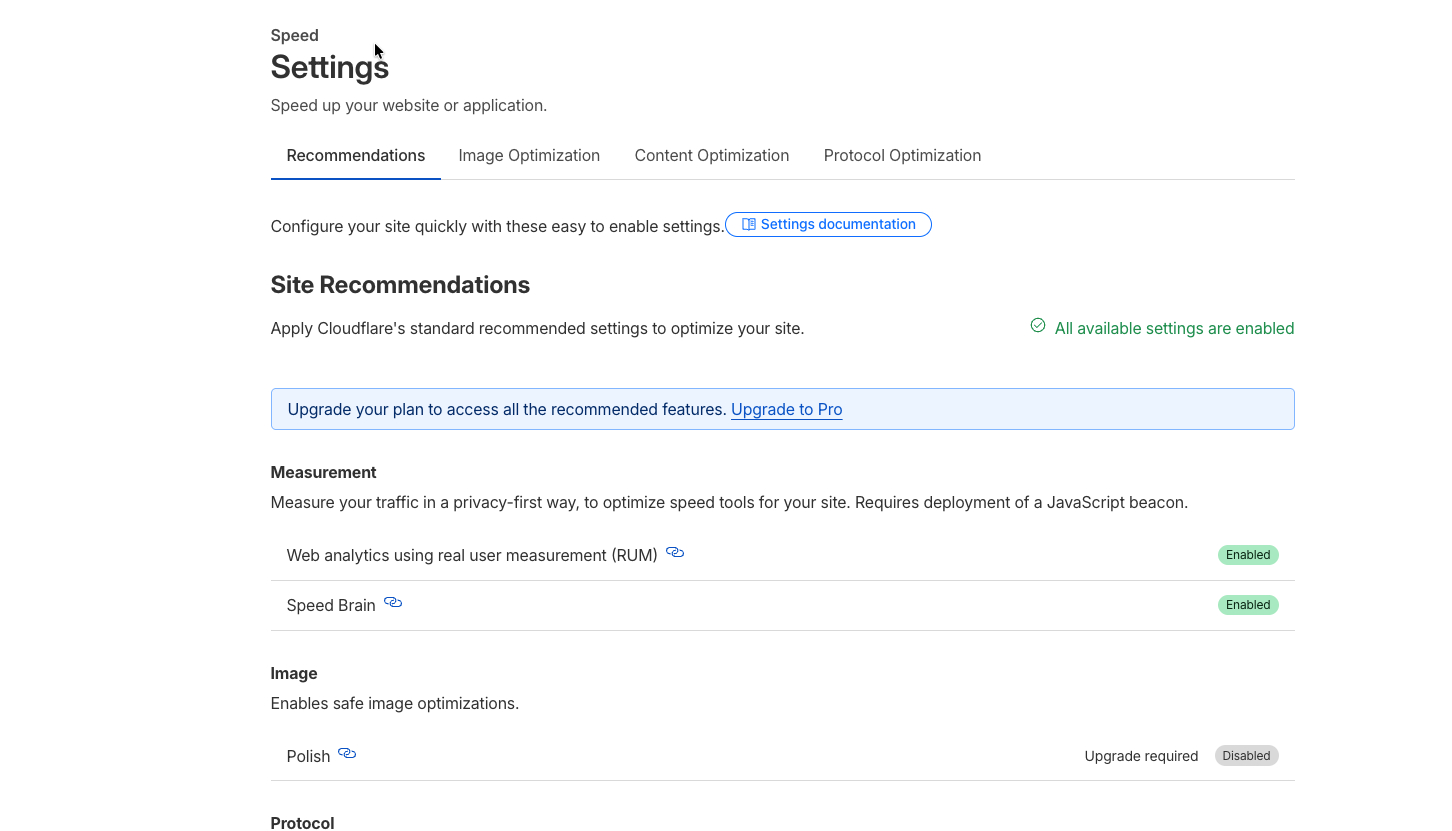Click the Web analytics using RUM text
1452x831 pixels.
[472, 556]
